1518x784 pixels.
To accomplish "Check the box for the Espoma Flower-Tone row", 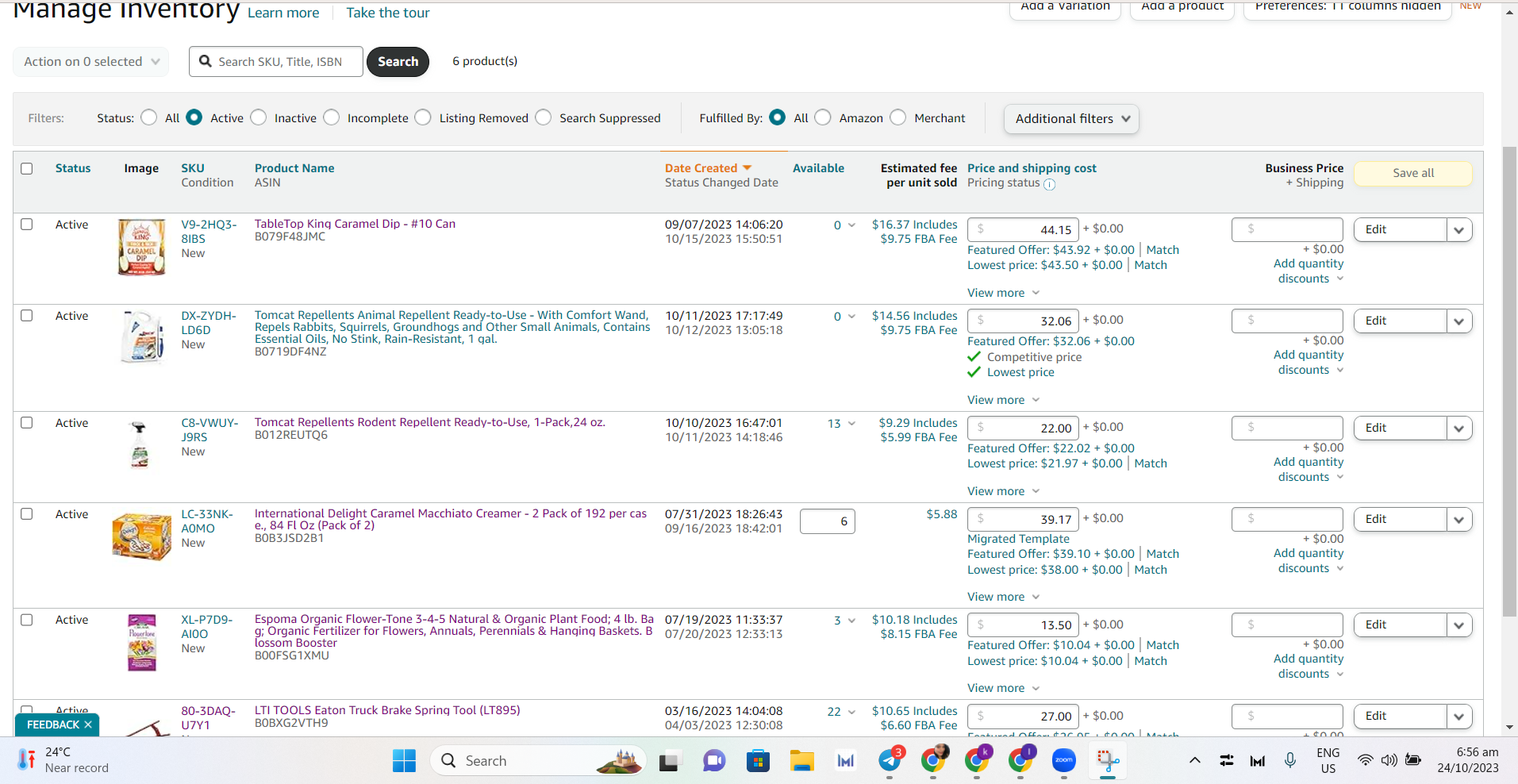I will click(x=27, y=620).
